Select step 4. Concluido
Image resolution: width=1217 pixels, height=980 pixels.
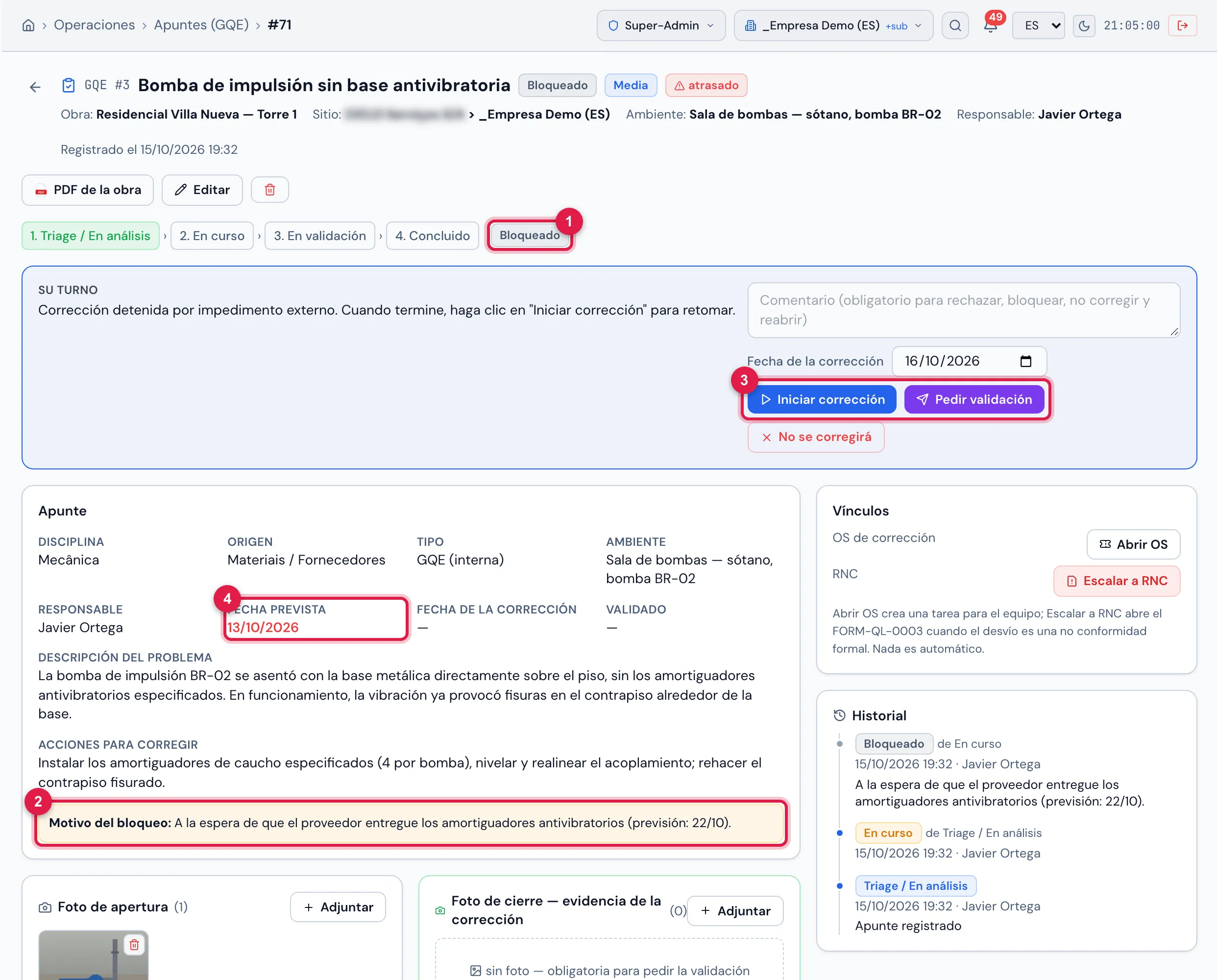tap(433, 235)
